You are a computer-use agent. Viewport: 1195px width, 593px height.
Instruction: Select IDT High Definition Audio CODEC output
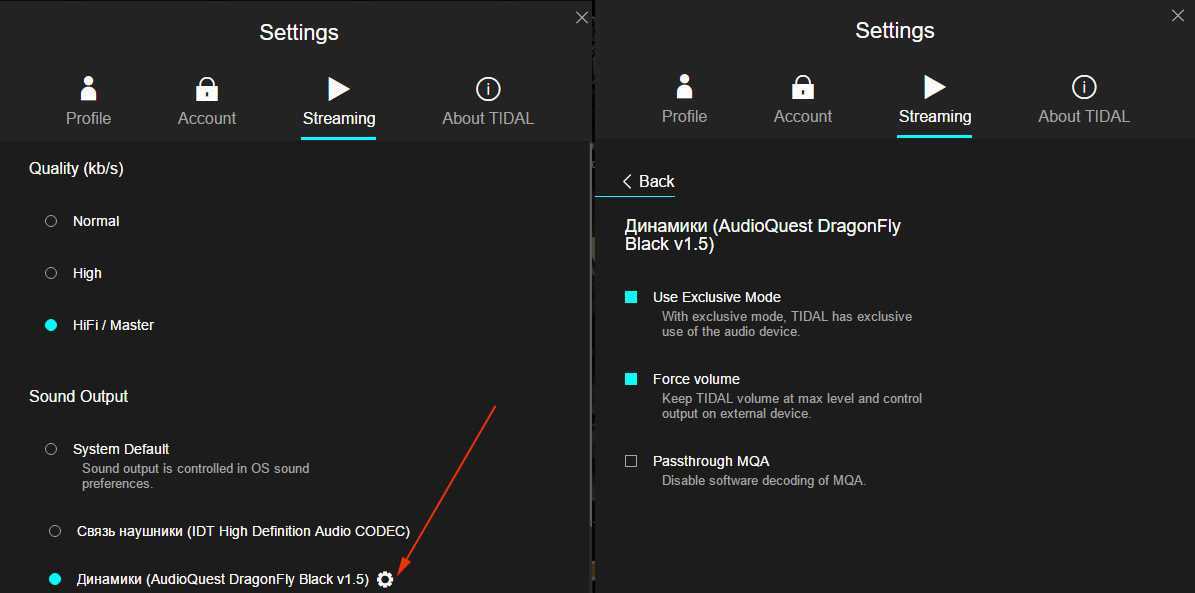pos(55,531)
